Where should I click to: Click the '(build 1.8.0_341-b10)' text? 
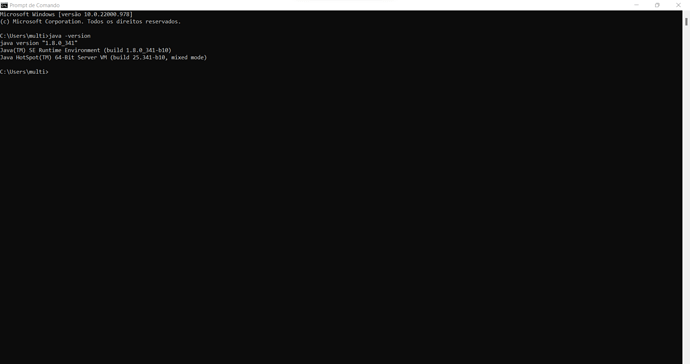(x=138, y=50)
